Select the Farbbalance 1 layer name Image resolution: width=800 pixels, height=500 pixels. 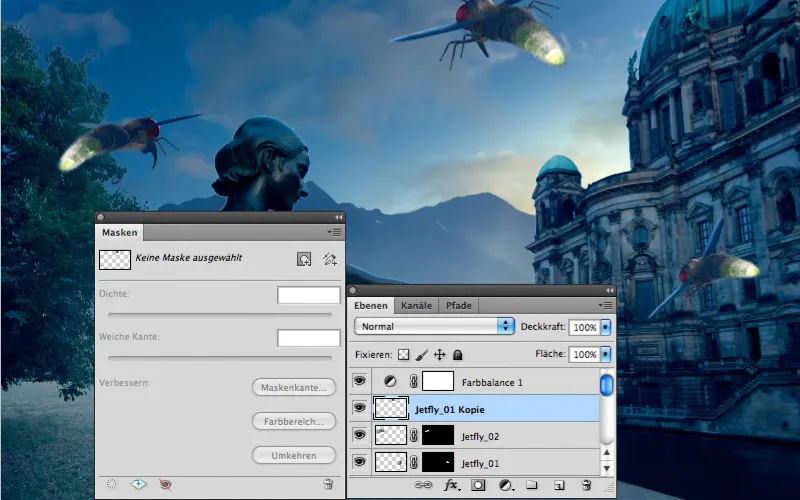click(492, 382)
